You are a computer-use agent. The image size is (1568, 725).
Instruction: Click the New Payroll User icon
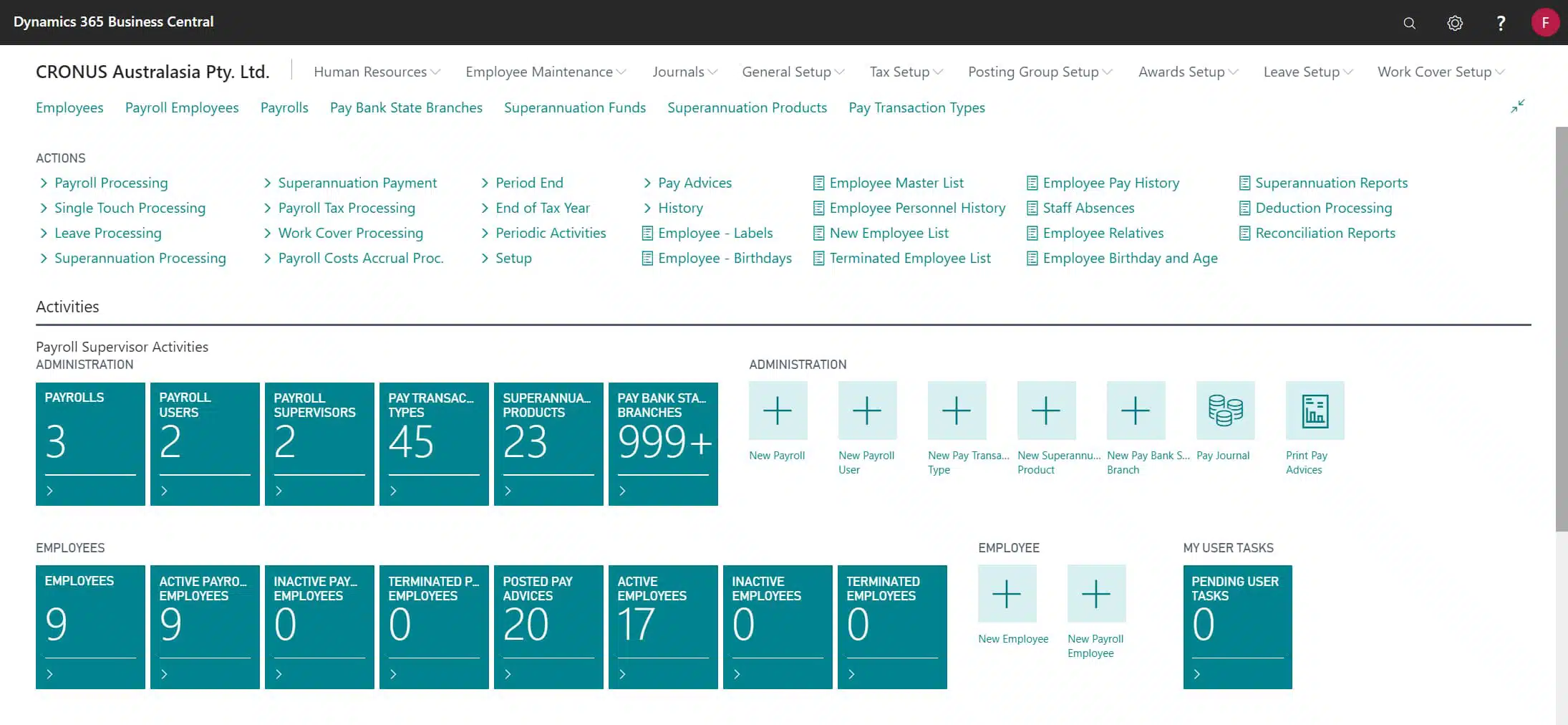point(866,410)
